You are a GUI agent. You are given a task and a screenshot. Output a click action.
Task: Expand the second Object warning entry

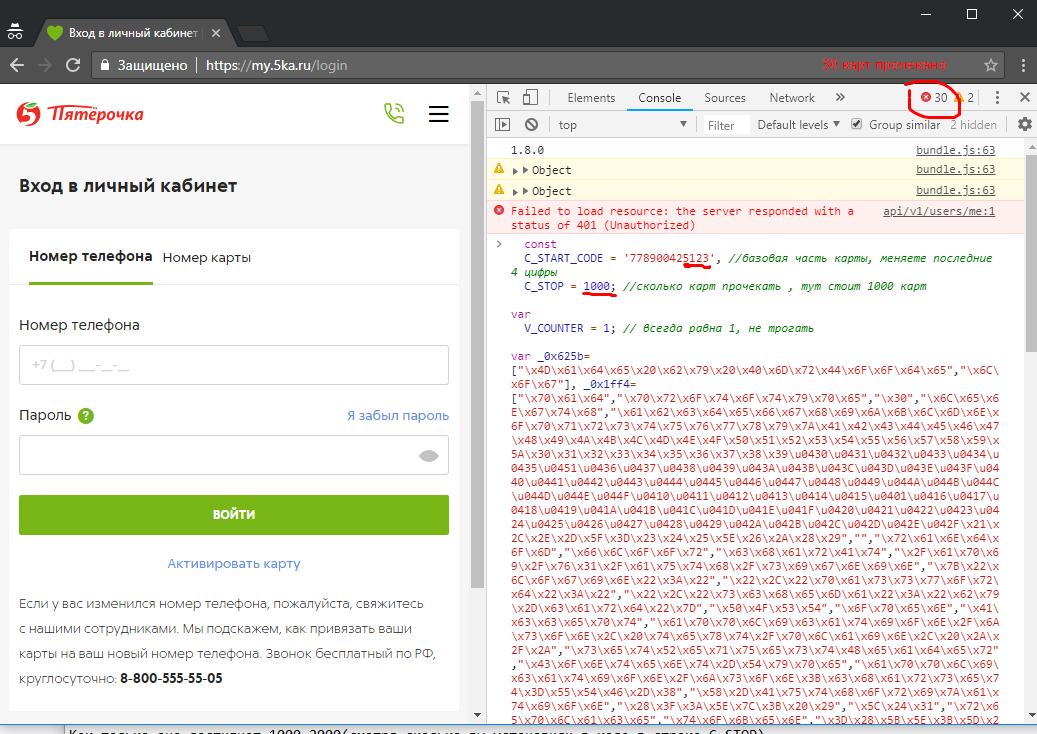click(515, 192)
